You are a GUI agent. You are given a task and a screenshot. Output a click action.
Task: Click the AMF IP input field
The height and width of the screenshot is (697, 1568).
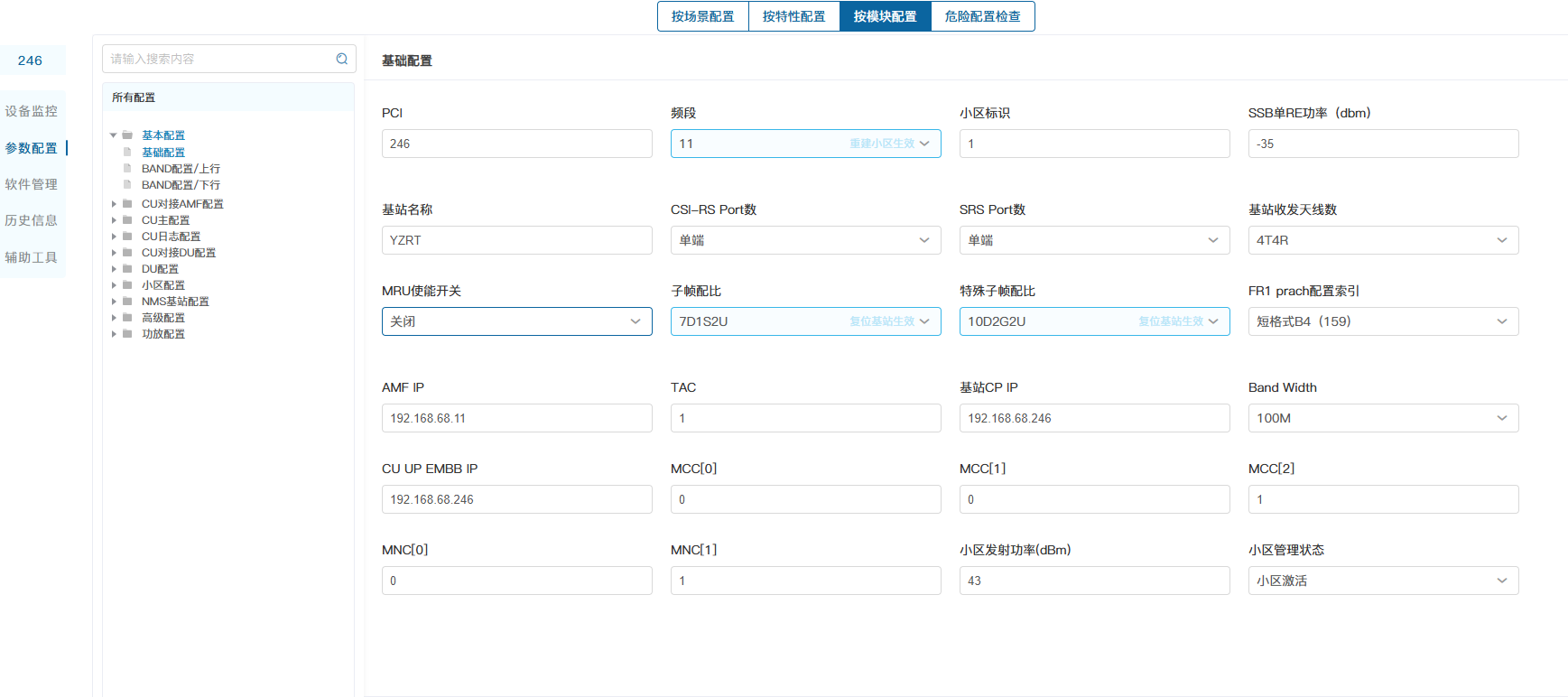point(516,418)
